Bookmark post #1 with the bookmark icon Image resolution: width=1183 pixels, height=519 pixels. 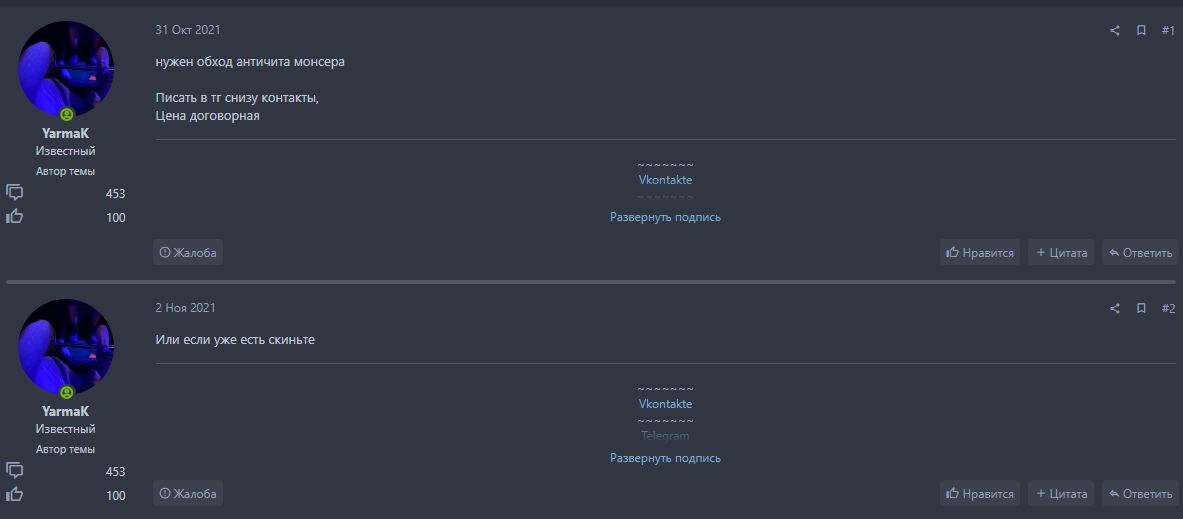click(x=1141, y=31)
